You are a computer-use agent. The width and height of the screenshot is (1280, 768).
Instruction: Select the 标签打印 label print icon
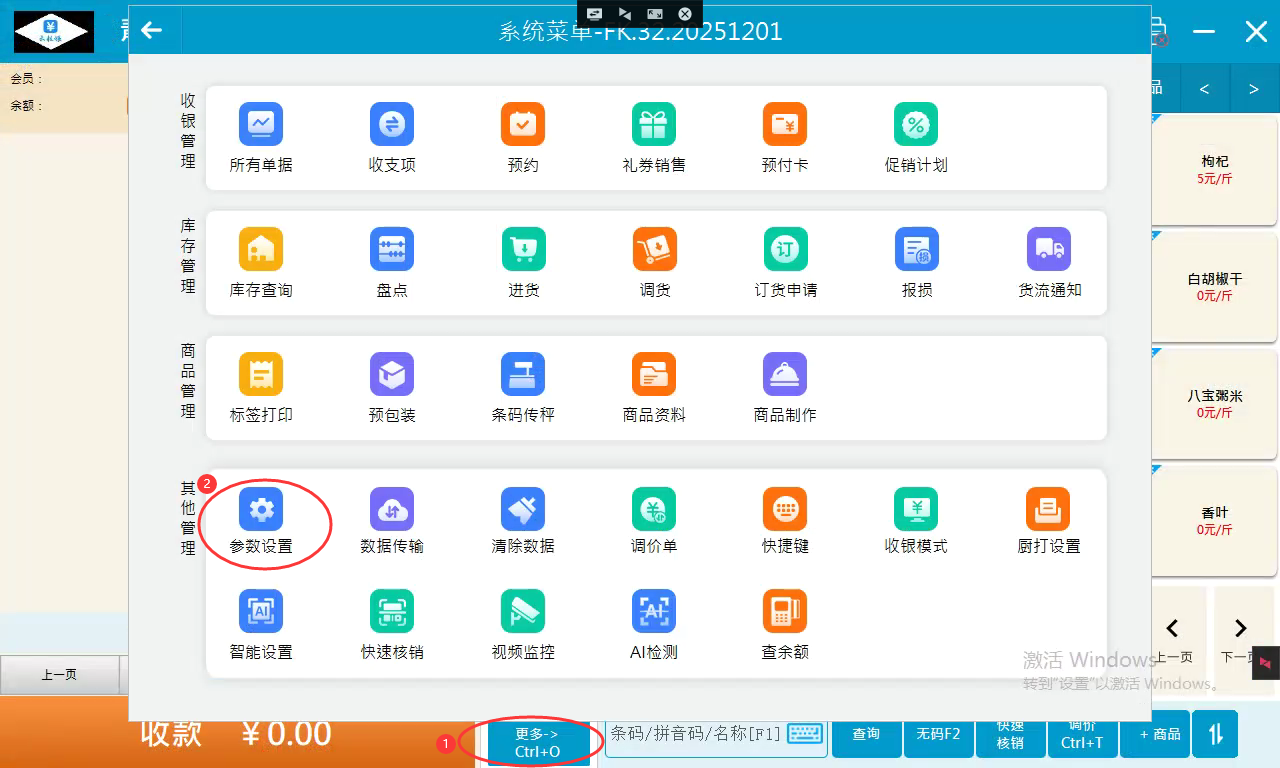click(x=261, y=375)
